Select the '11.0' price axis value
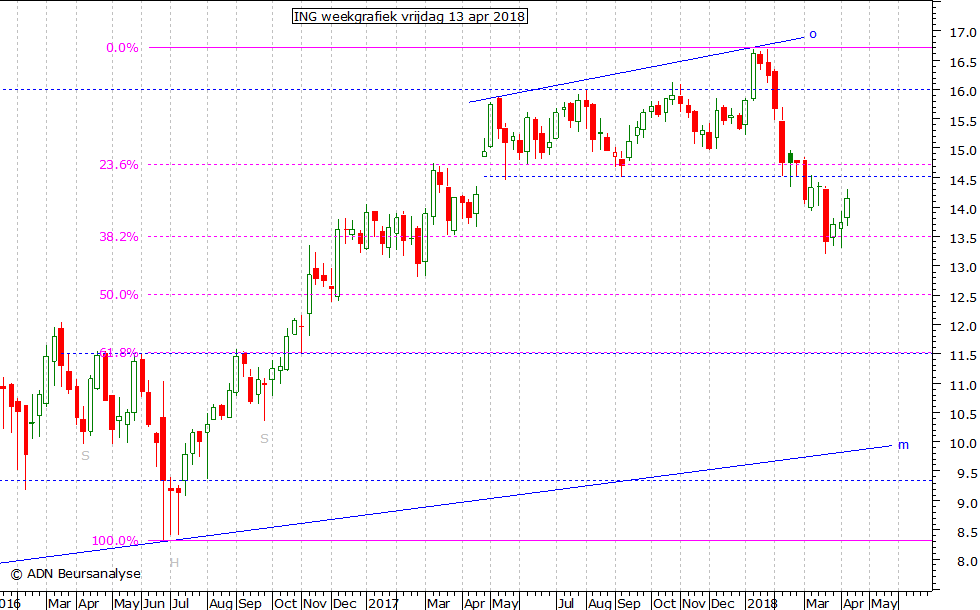Screen dimensions: 980x610 pos(963,386)
